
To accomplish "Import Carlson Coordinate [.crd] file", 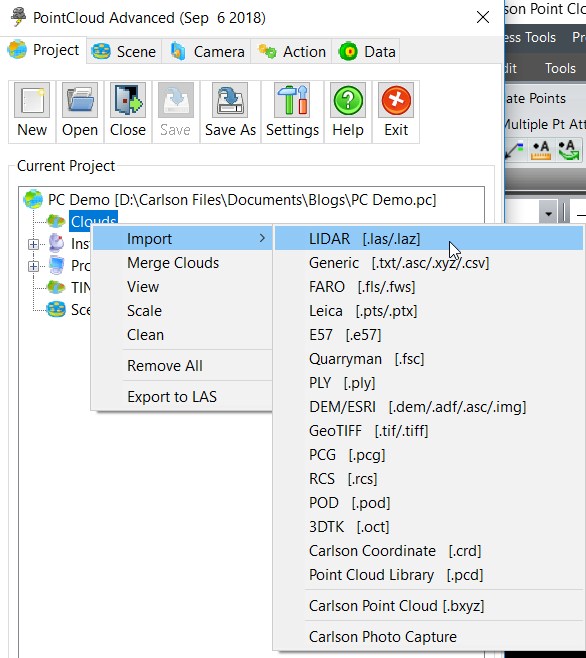I will (429, 551).
